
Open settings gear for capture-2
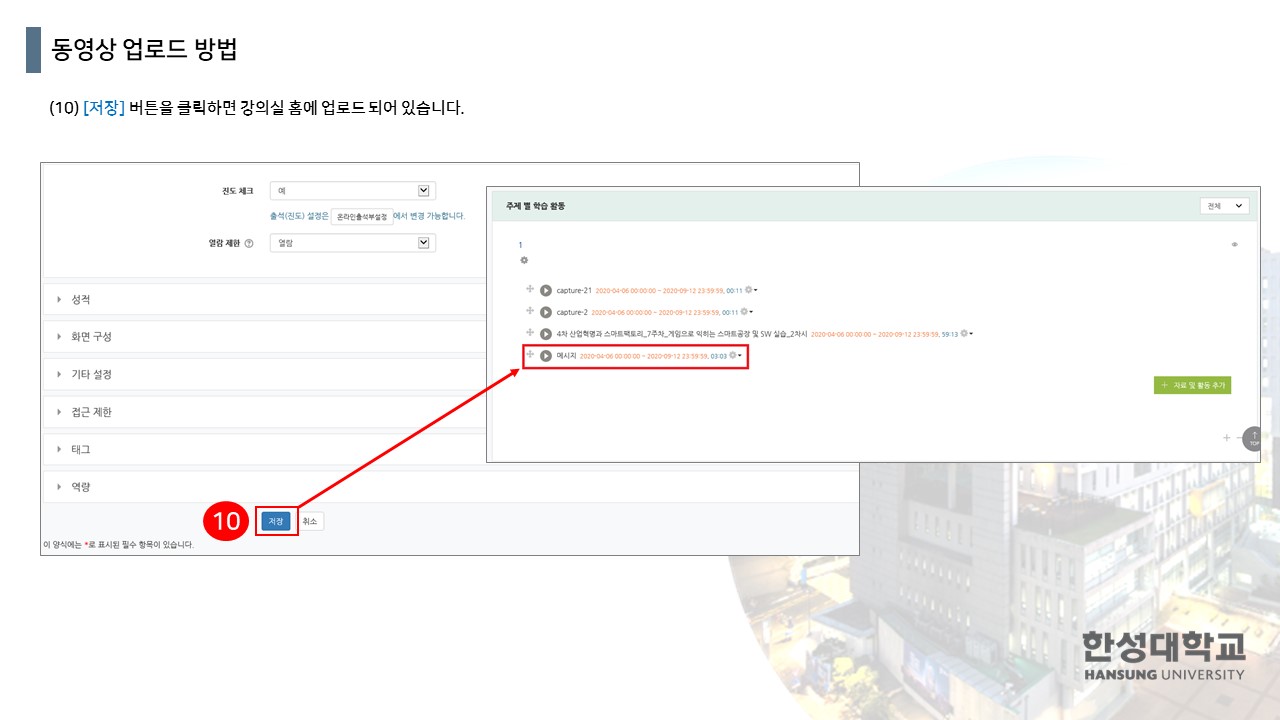click(x=745, y=311)
